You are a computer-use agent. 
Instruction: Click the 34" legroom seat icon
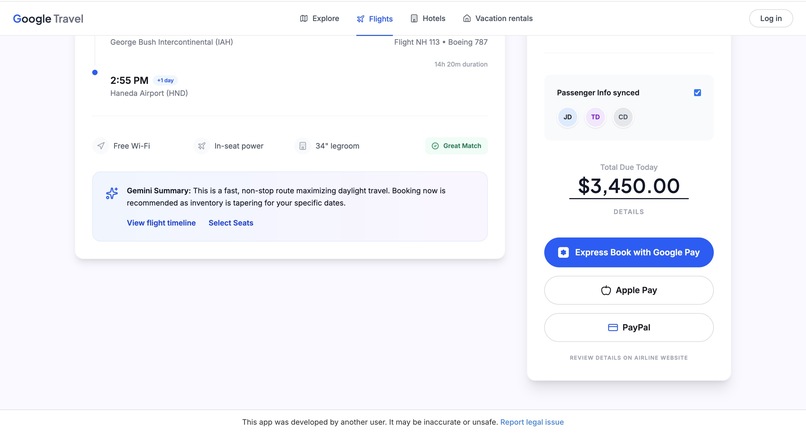click(x=303, y=146)
